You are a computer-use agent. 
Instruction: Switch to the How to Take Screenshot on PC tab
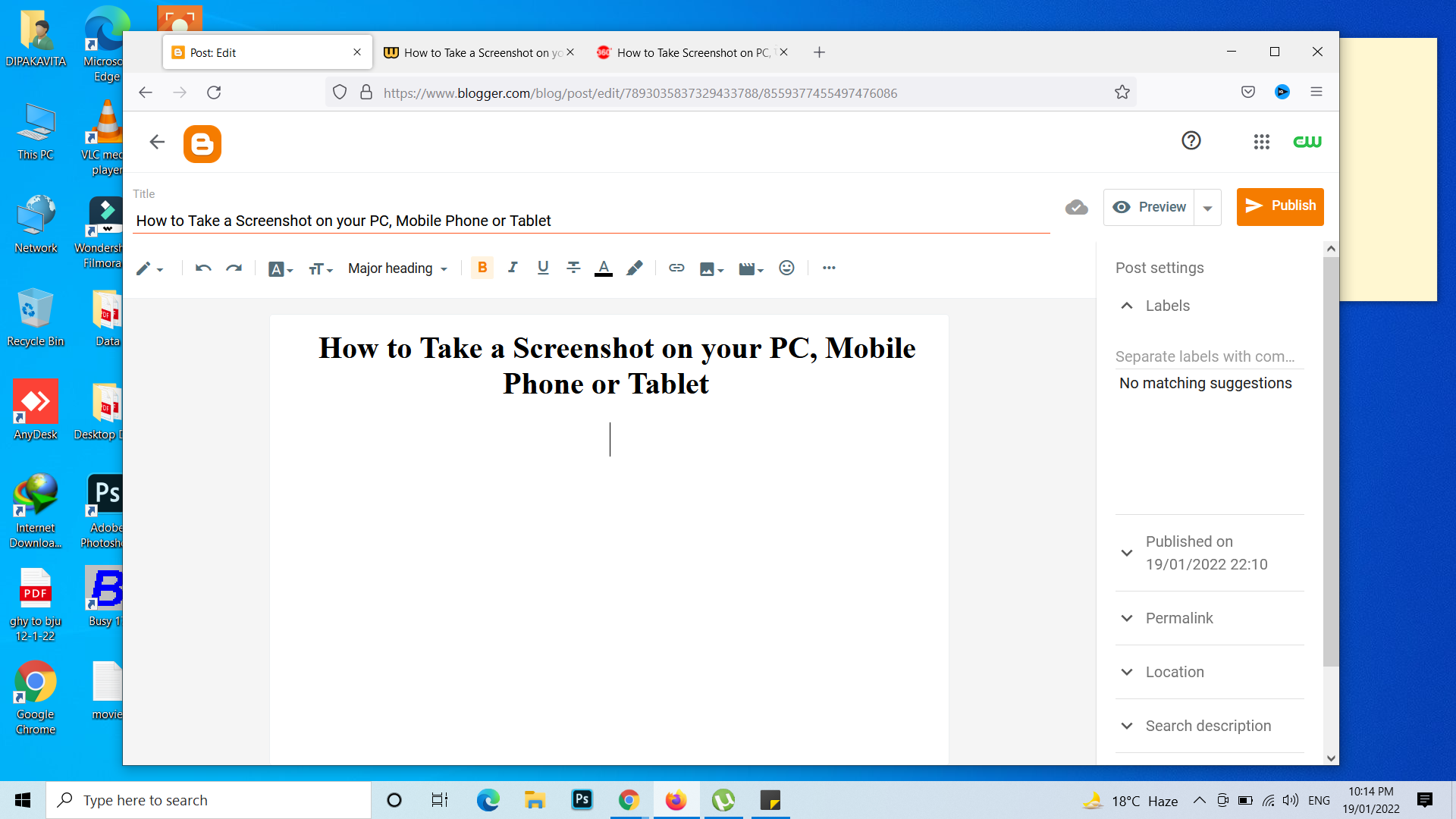tap(693, 52)
